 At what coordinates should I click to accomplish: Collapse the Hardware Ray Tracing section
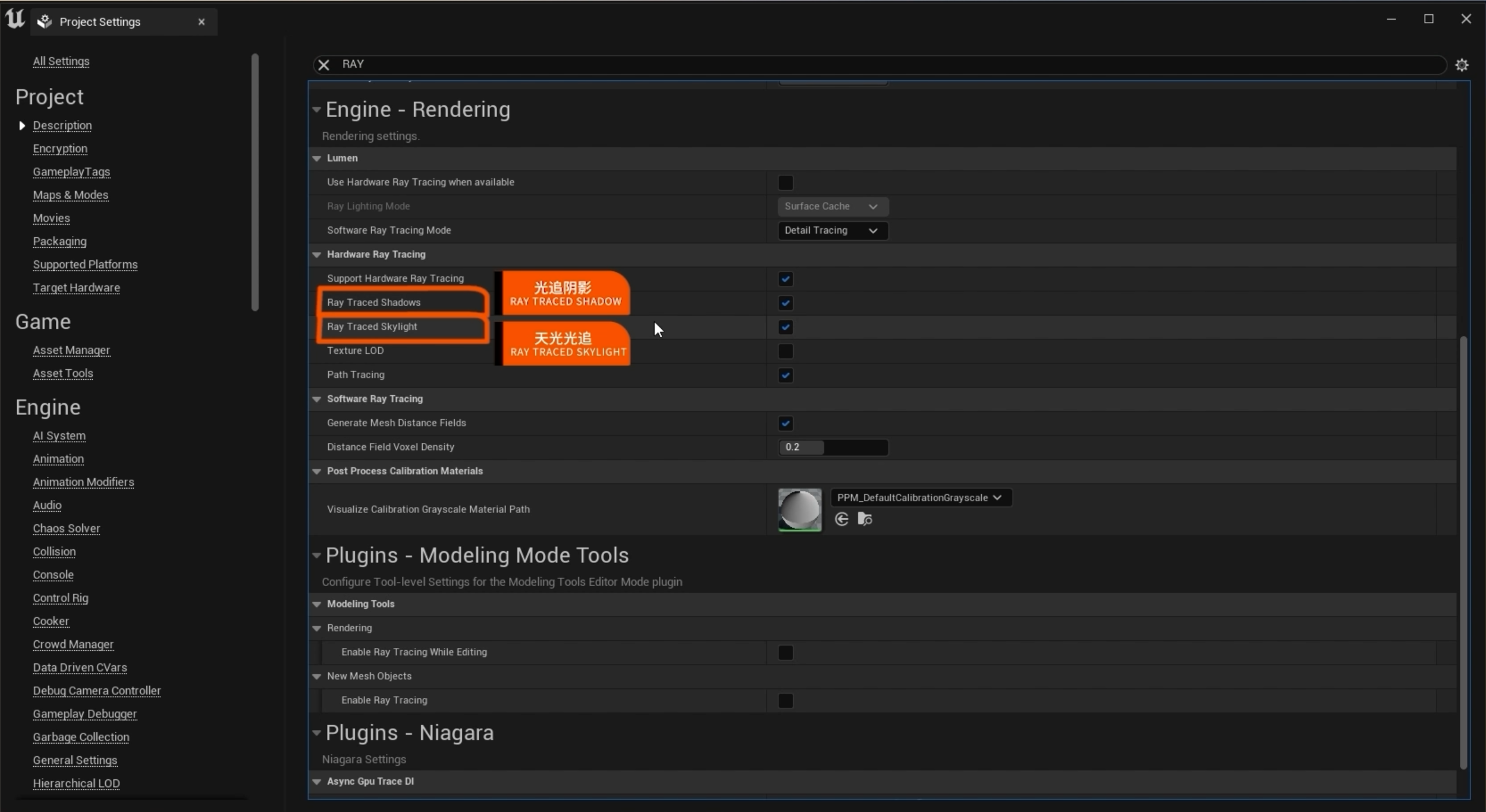317,254
